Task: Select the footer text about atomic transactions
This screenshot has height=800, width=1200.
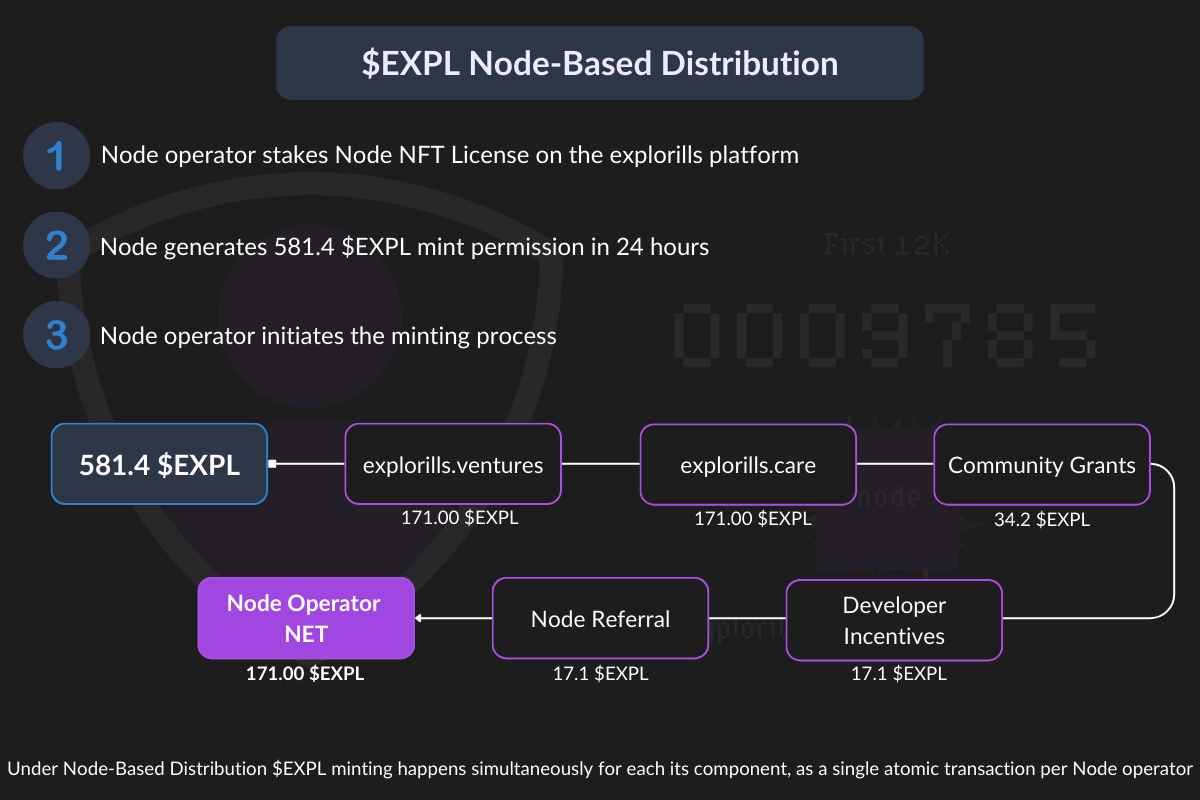Action: tap(600, 769)
